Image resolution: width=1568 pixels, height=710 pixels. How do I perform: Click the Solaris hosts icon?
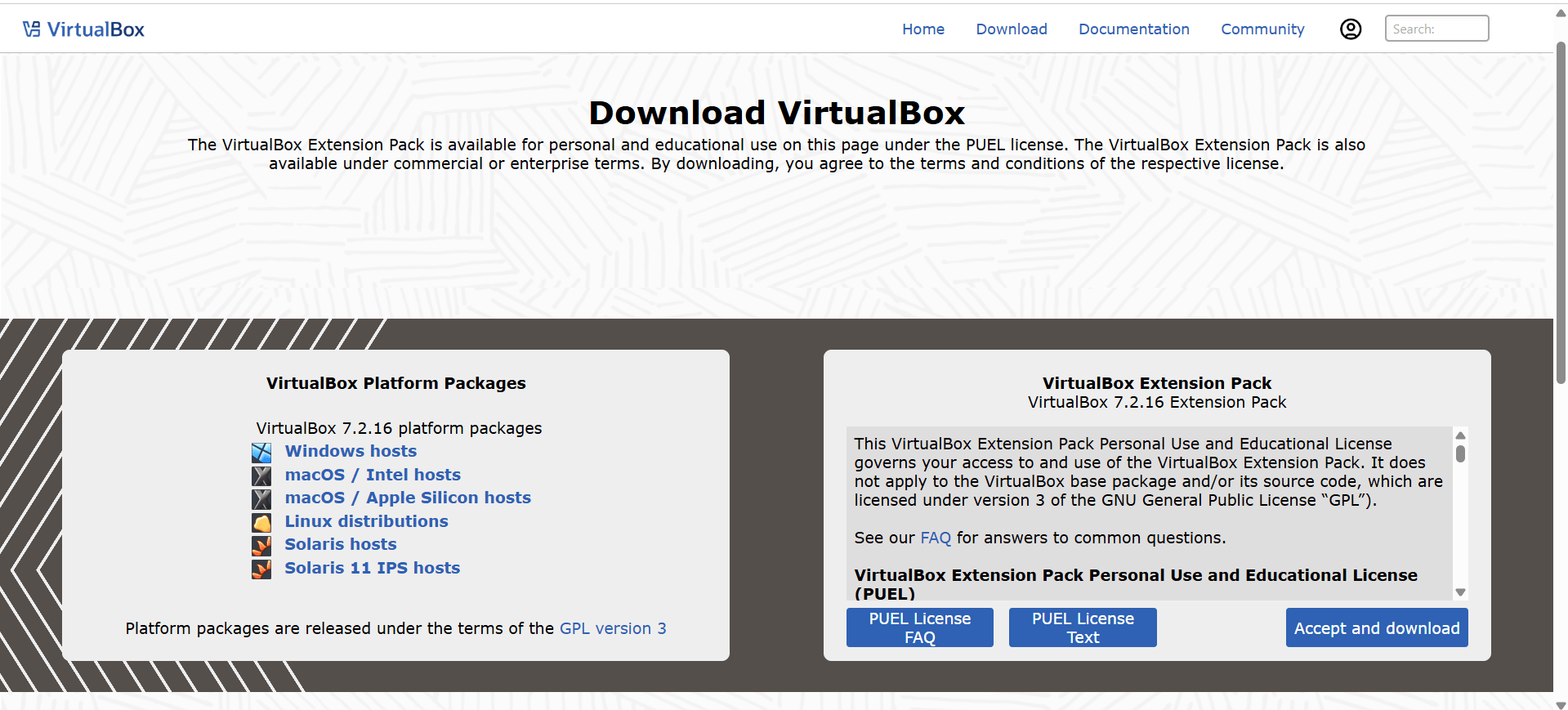(x=261, y=545)
